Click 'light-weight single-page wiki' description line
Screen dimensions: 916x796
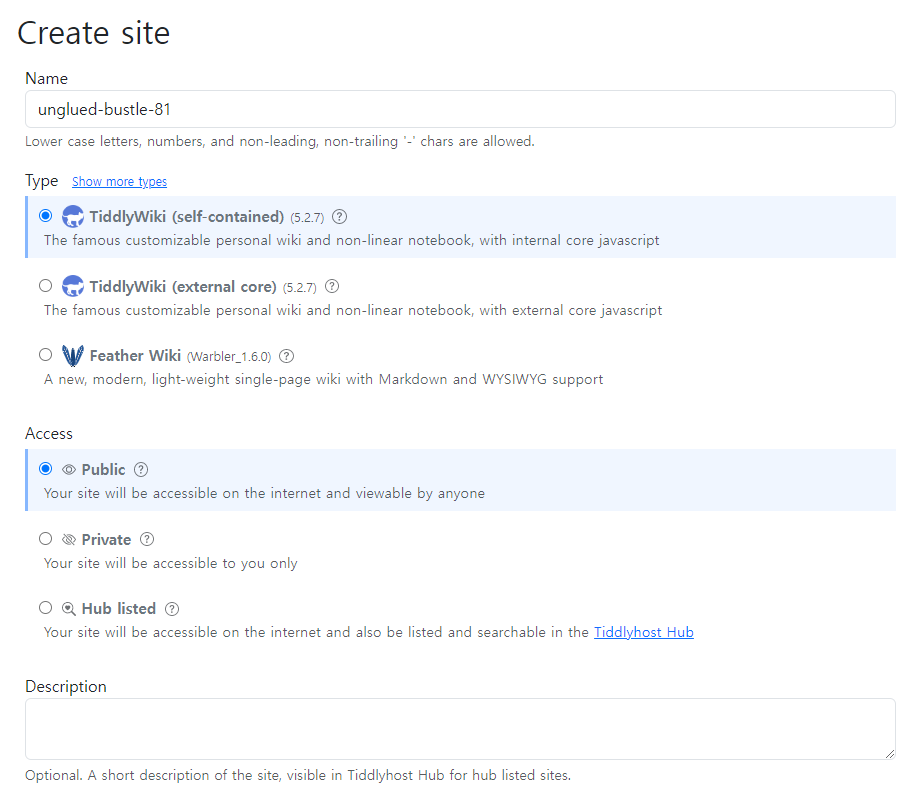click(x=324, y=379)
